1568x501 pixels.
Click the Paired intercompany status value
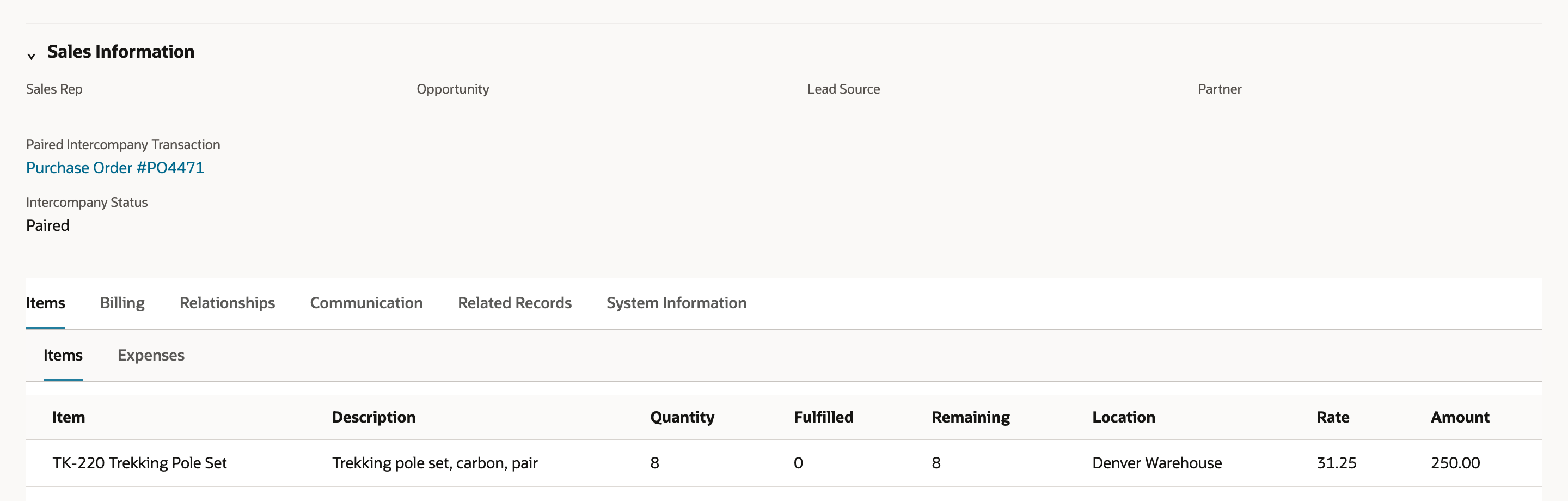47,226
